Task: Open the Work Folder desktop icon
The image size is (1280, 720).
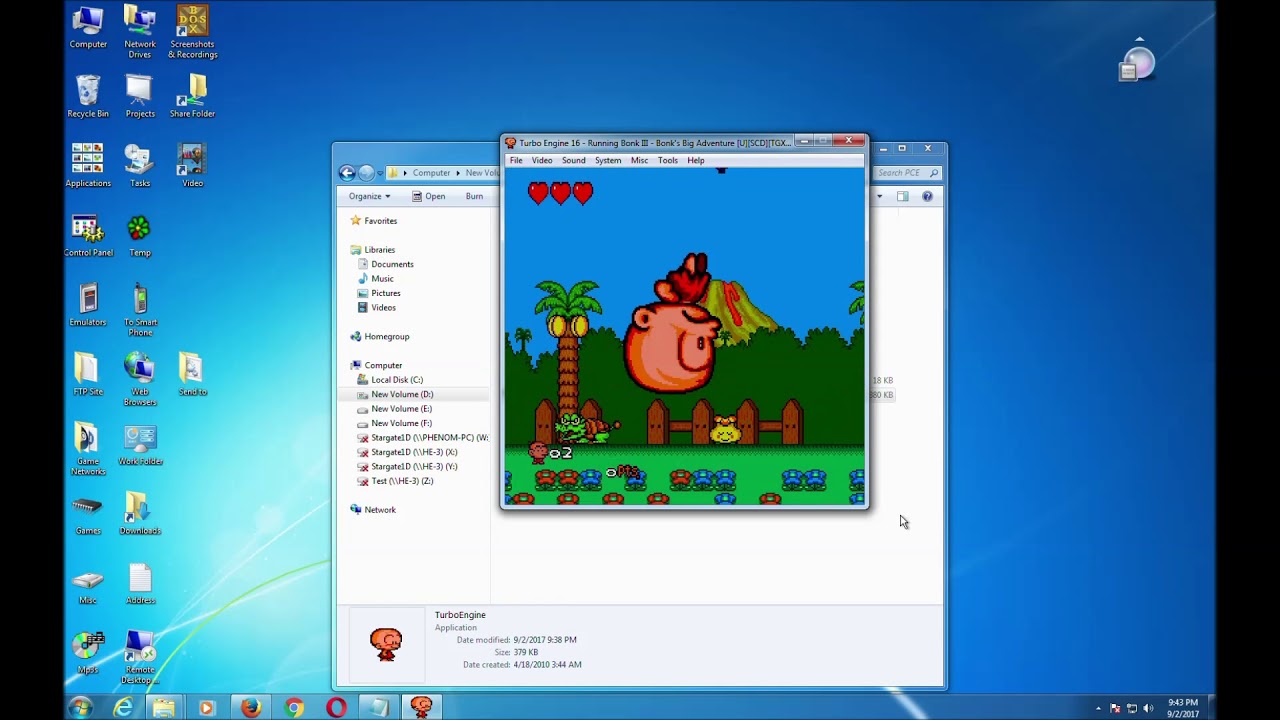Action: (x=140, y=445)
